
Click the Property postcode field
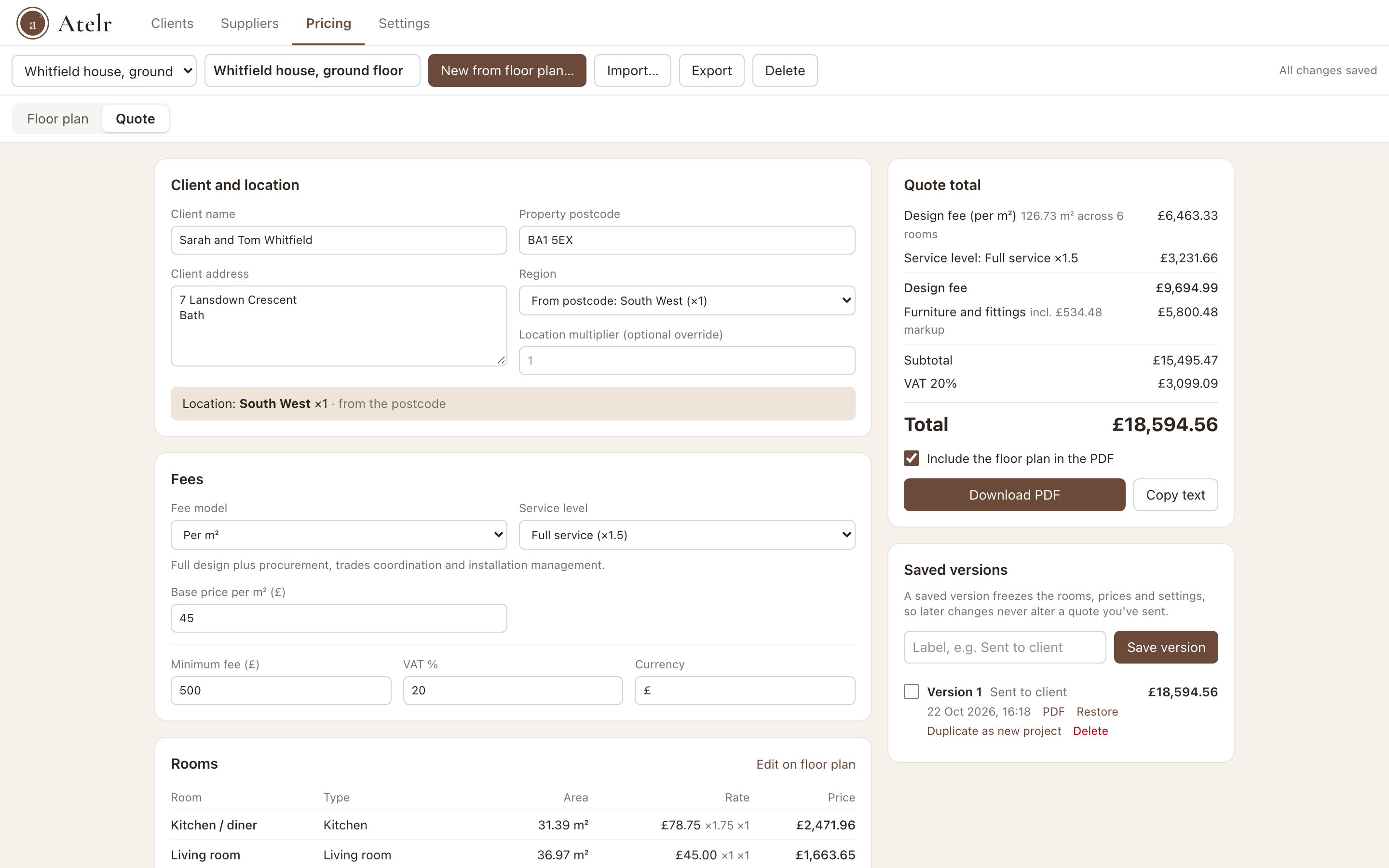687,240
